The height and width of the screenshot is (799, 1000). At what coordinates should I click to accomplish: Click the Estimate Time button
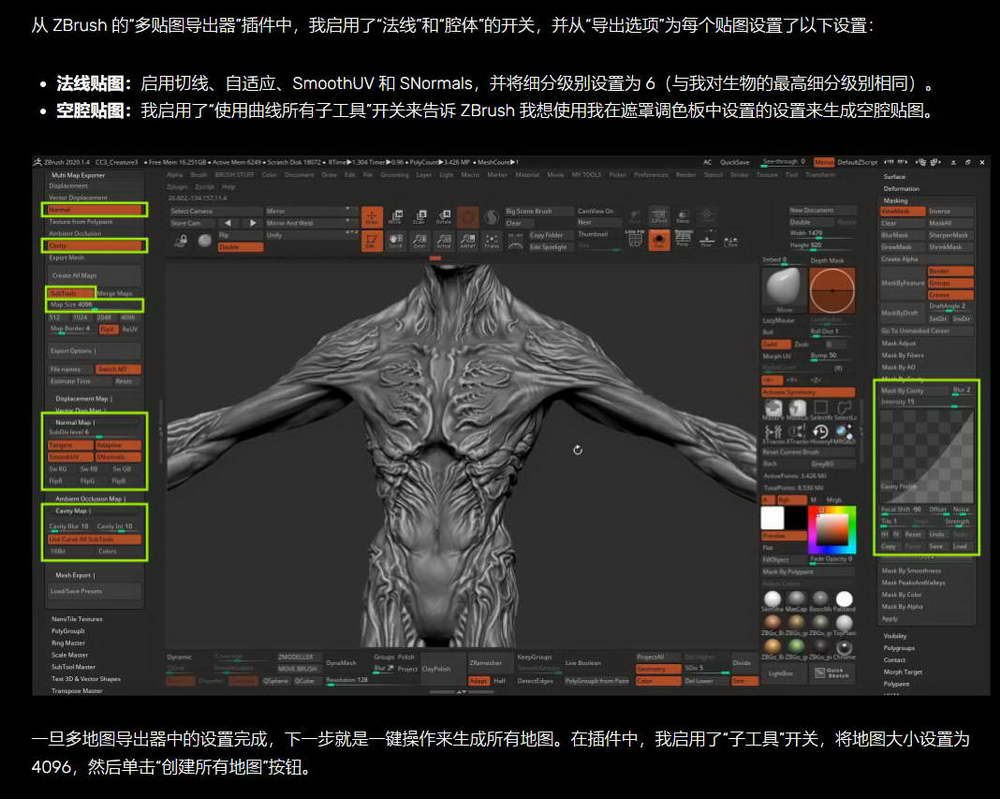tap(71, 381)
